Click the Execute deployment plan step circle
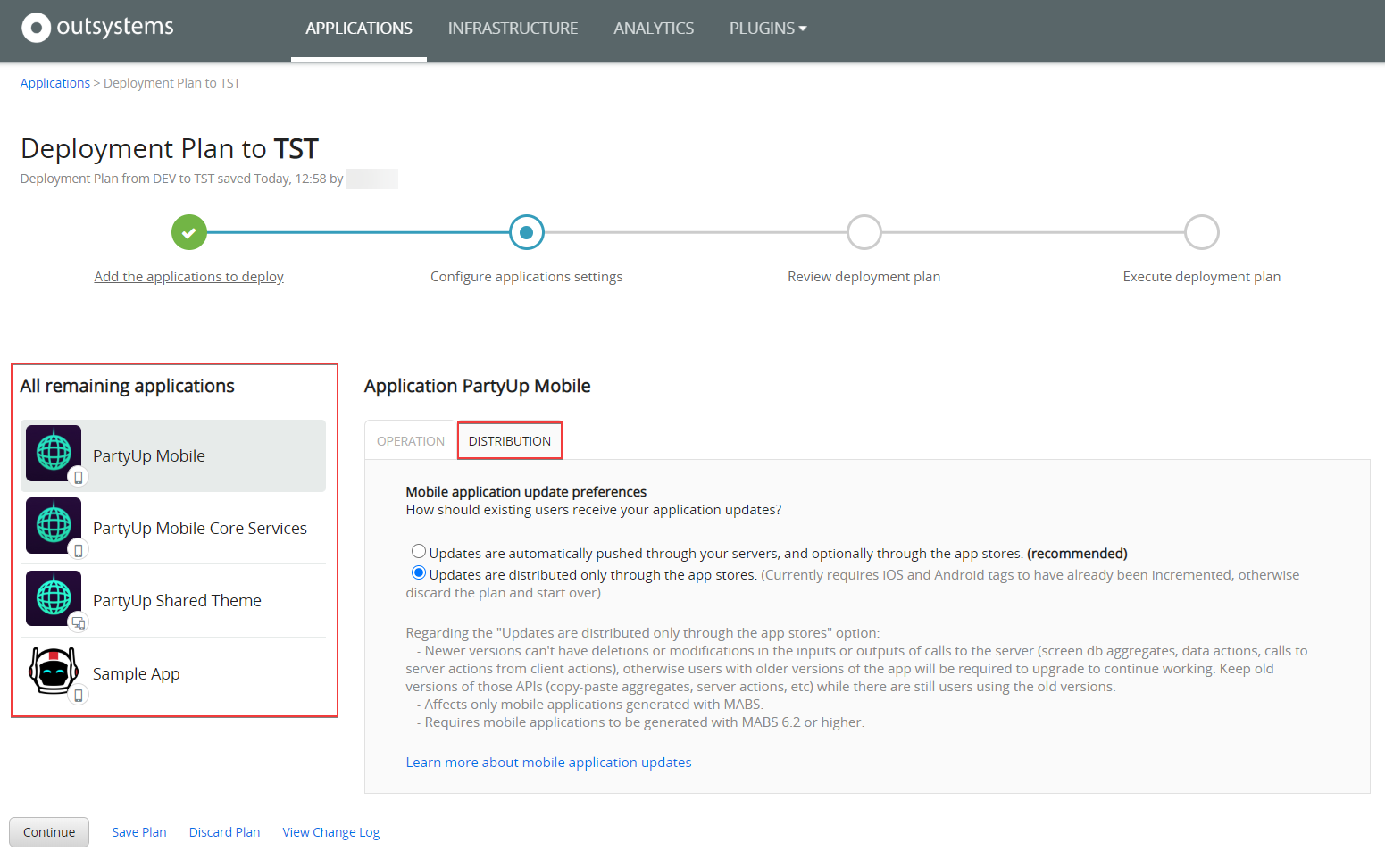The width and height of the screenshot is (1385, 868). pyautogui.click(x=1202, y=232)
